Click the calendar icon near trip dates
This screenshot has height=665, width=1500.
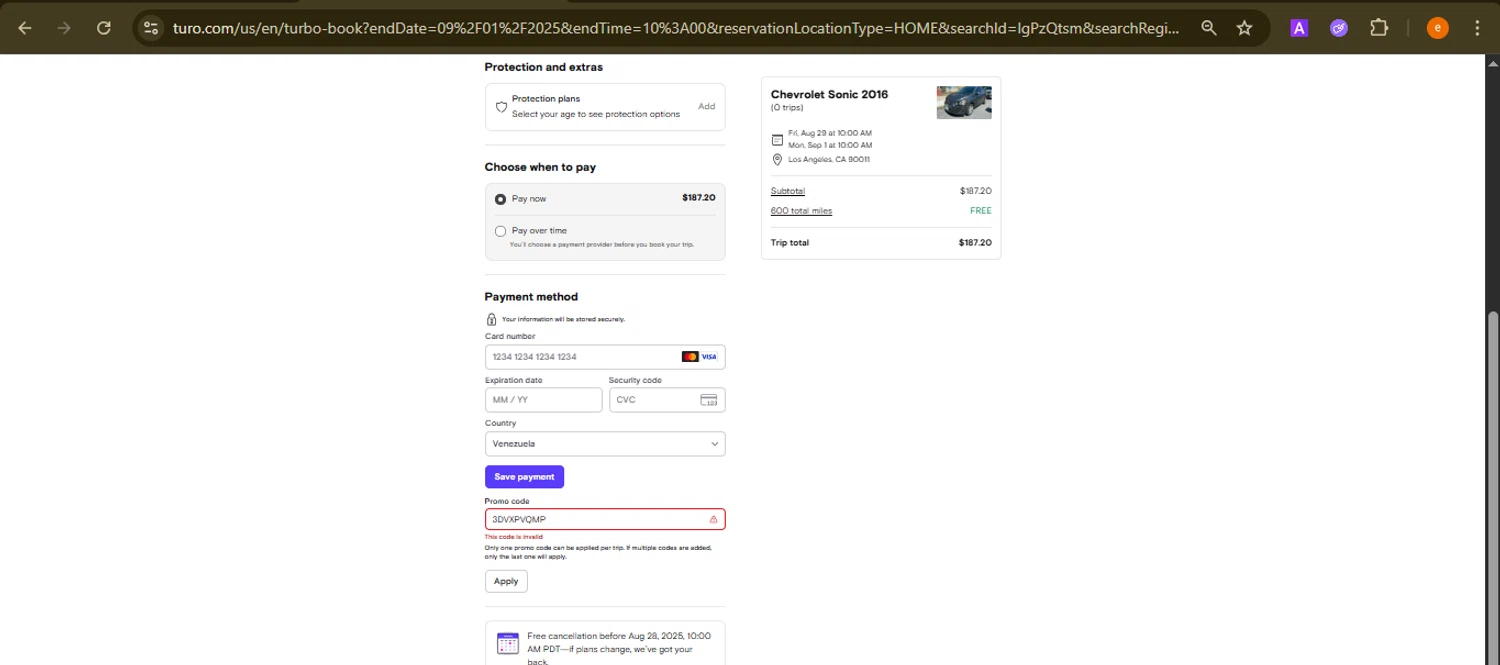[778, 139]
